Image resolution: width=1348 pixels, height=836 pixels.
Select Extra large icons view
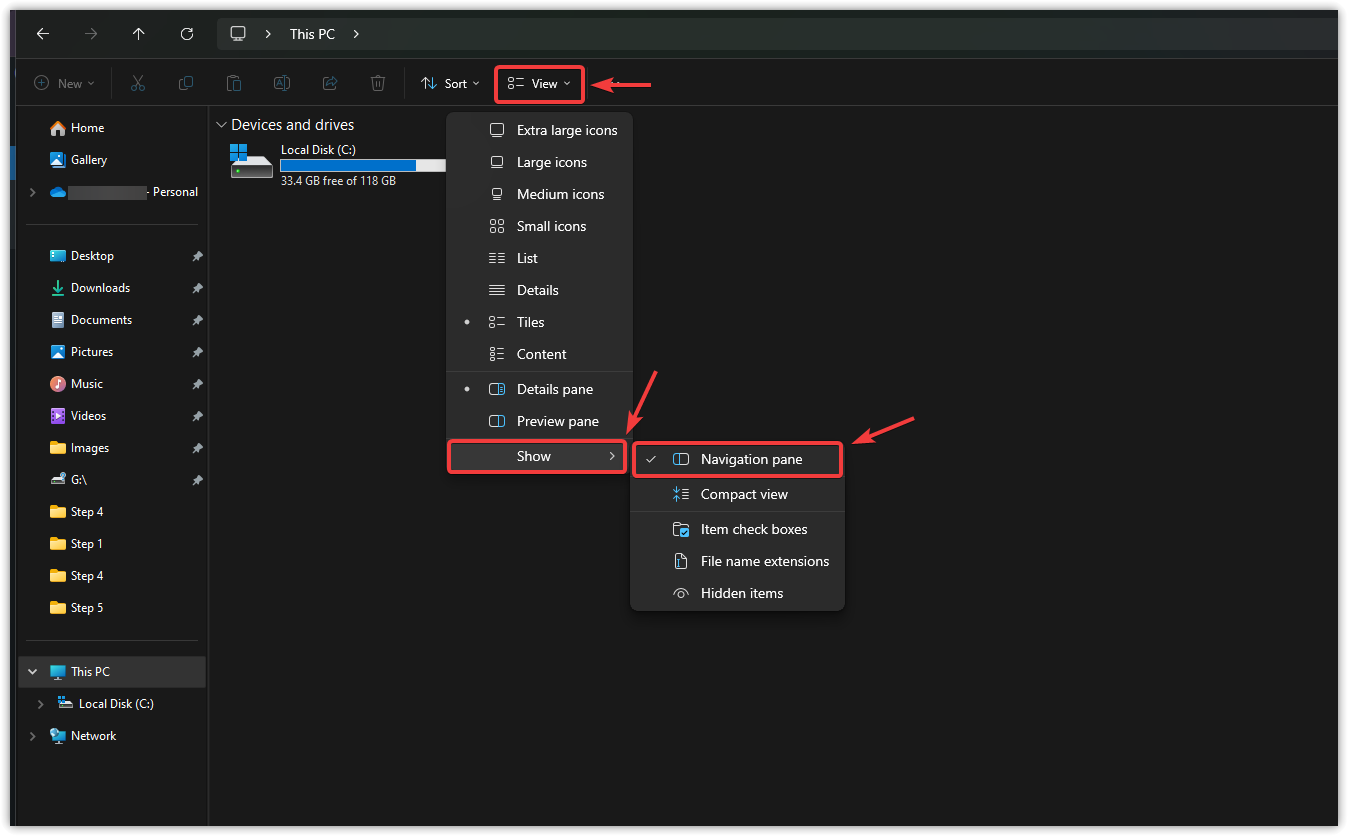(566, 131)
